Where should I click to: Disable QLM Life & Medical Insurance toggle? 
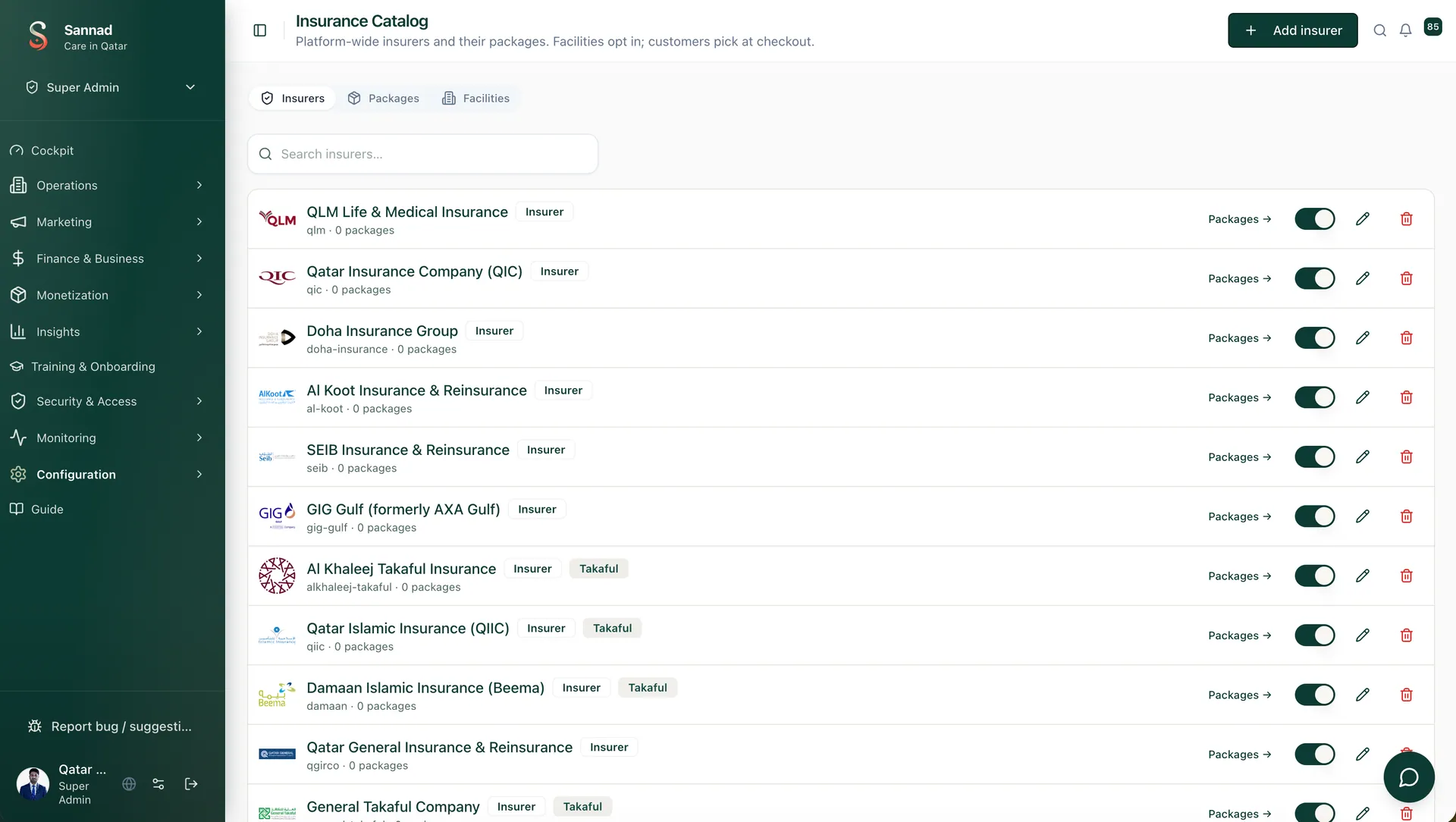[1315, 219]
